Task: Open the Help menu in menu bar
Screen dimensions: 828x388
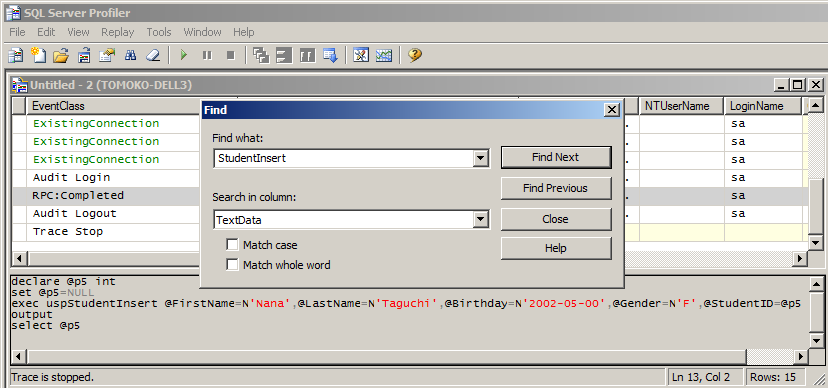Action: 243,32
